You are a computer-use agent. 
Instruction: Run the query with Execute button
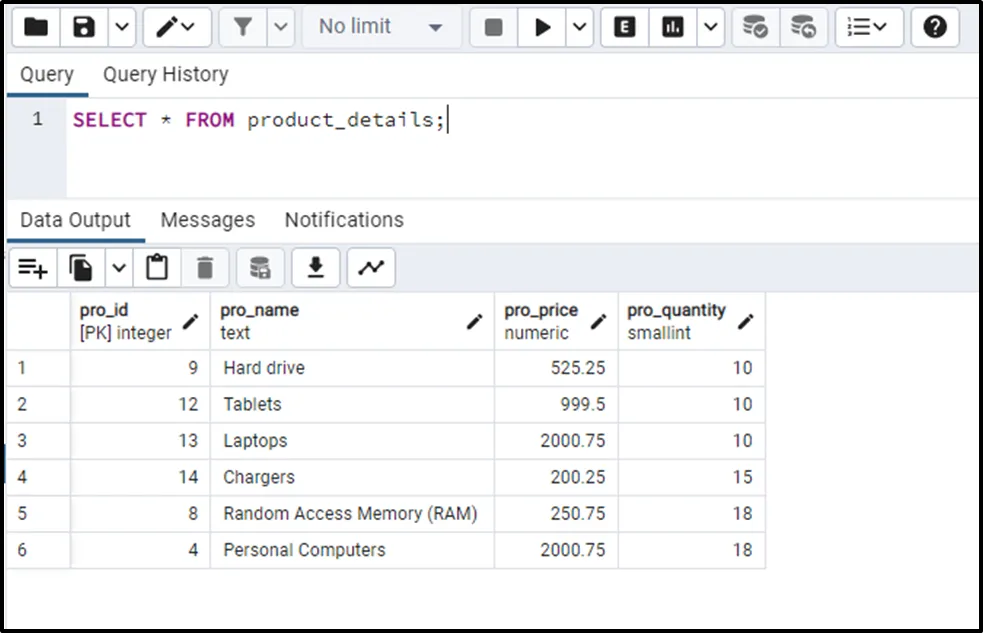coord(542,27)
